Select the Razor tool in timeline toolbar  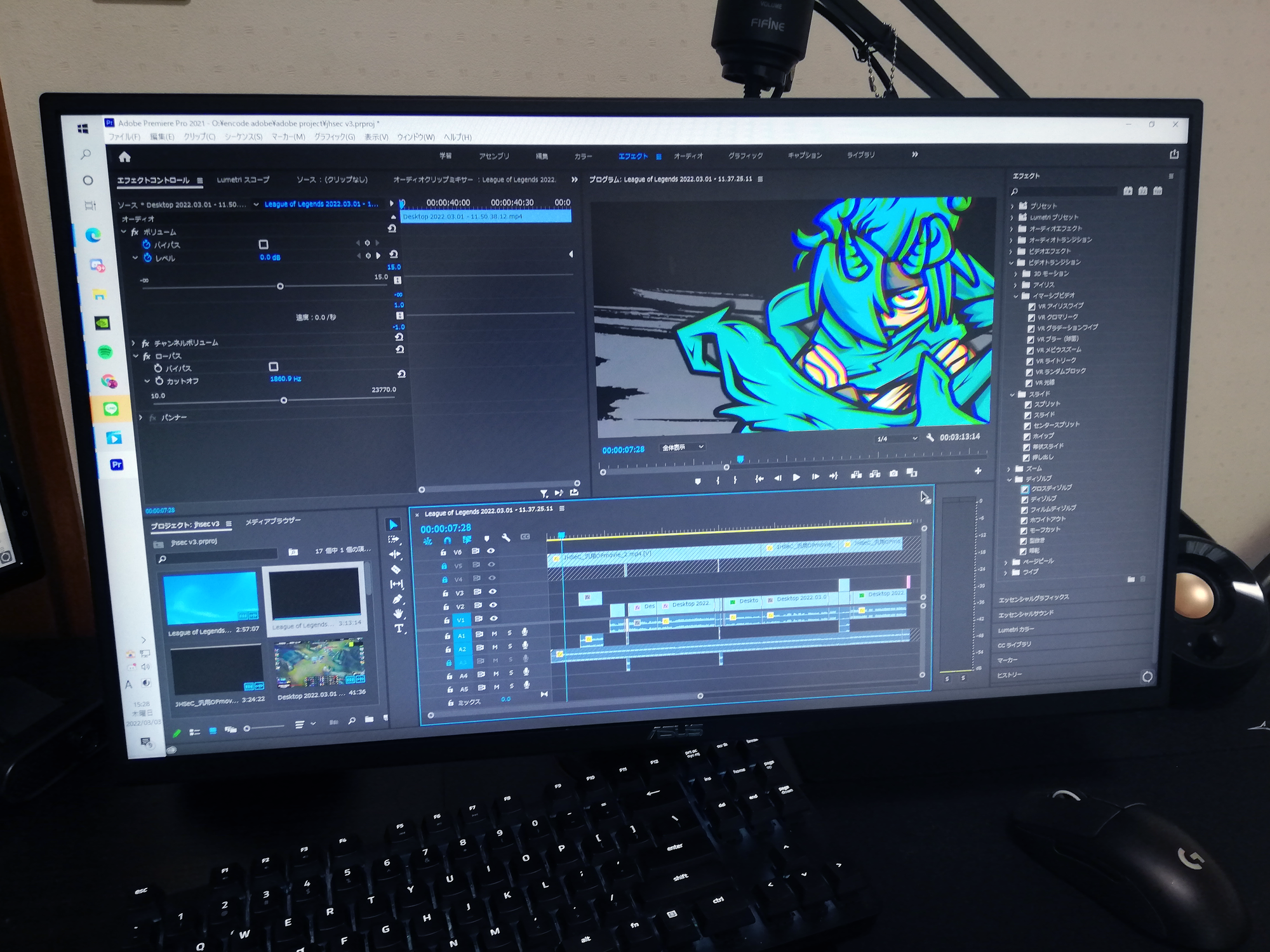pos(395,569)
